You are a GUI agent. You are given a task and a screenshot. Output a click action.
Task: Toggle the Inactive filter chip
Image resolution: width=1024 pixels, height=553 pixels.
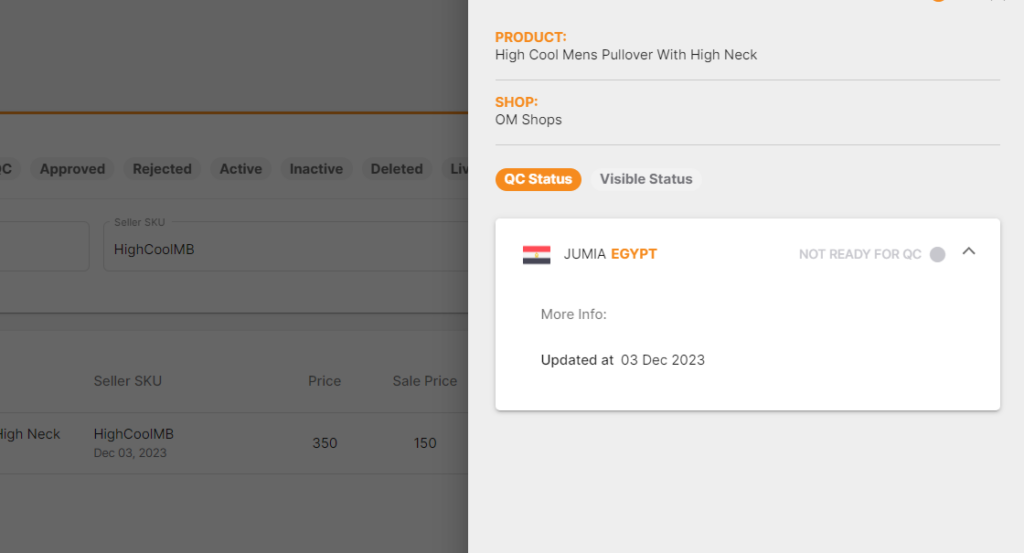(316, 169)
